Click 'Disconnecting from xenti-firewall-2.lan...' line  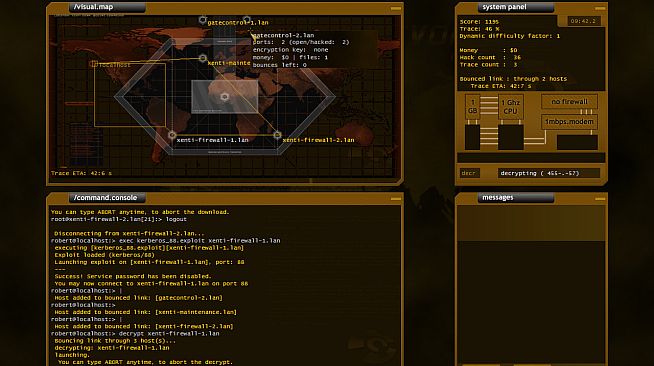coord(129,233)
